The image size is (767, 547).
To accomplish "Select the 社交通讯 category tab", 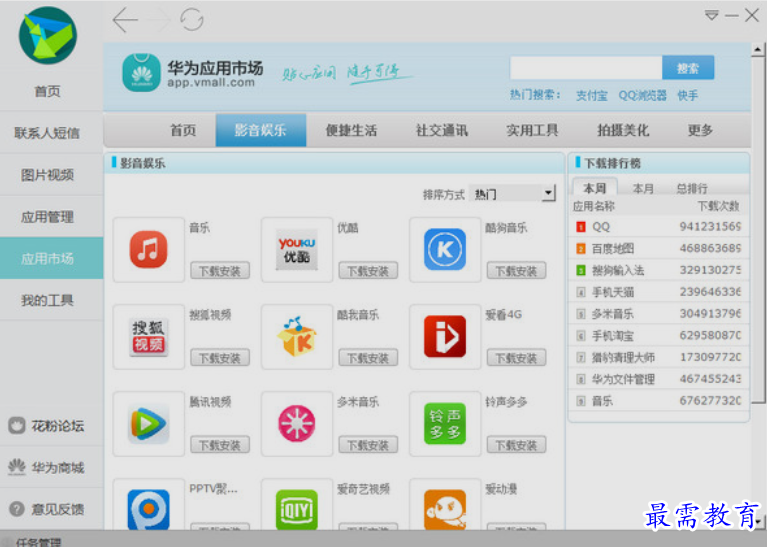I will tap(442, 130).
